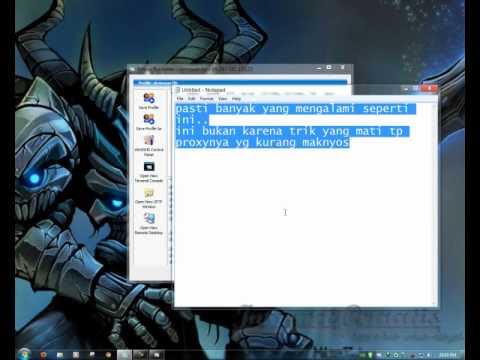
Task: Click the taskbar clock
Action: pos(448,355)
